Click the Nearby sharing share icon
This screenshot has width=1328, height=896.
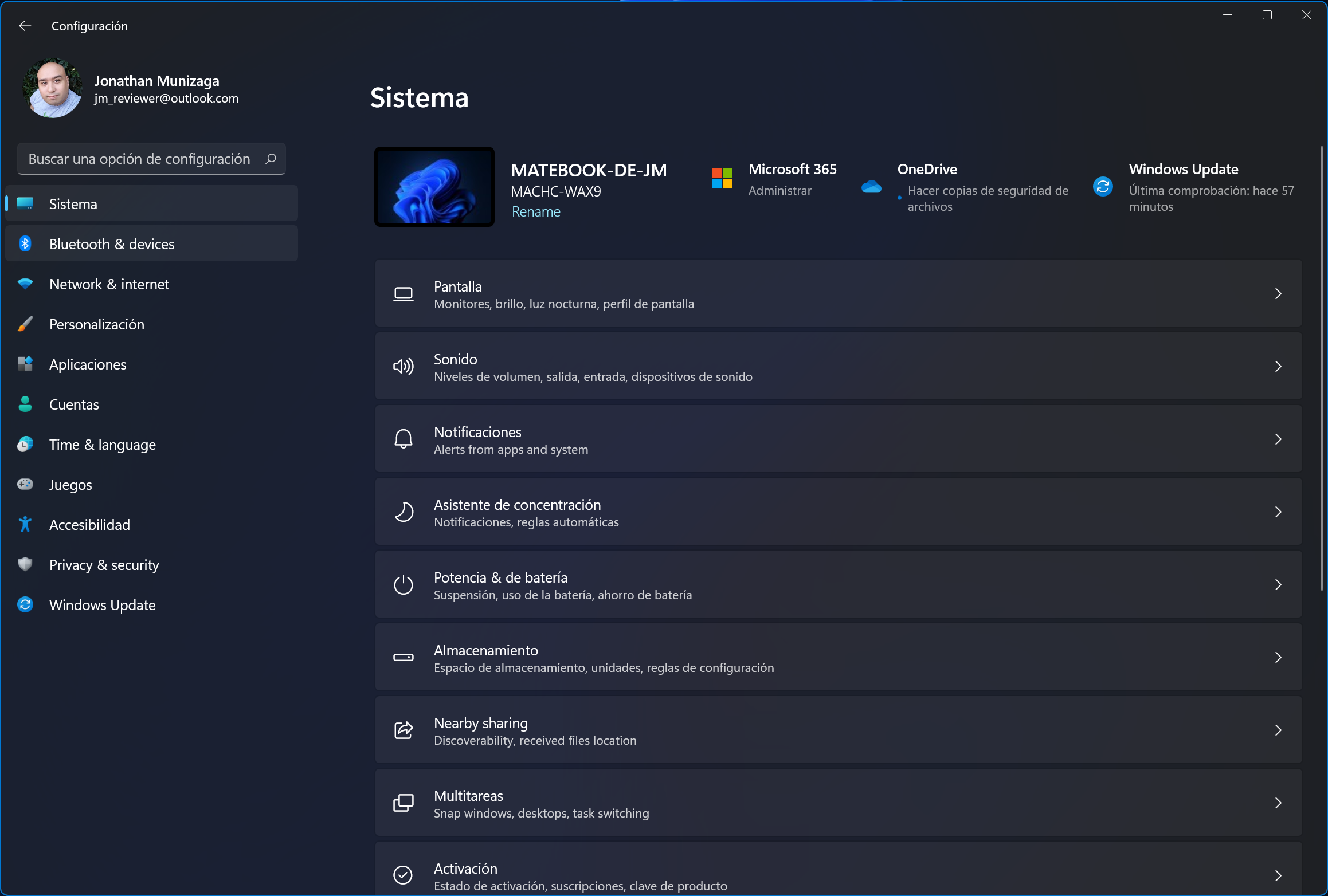pyautogui.click(x=404, y=730)
